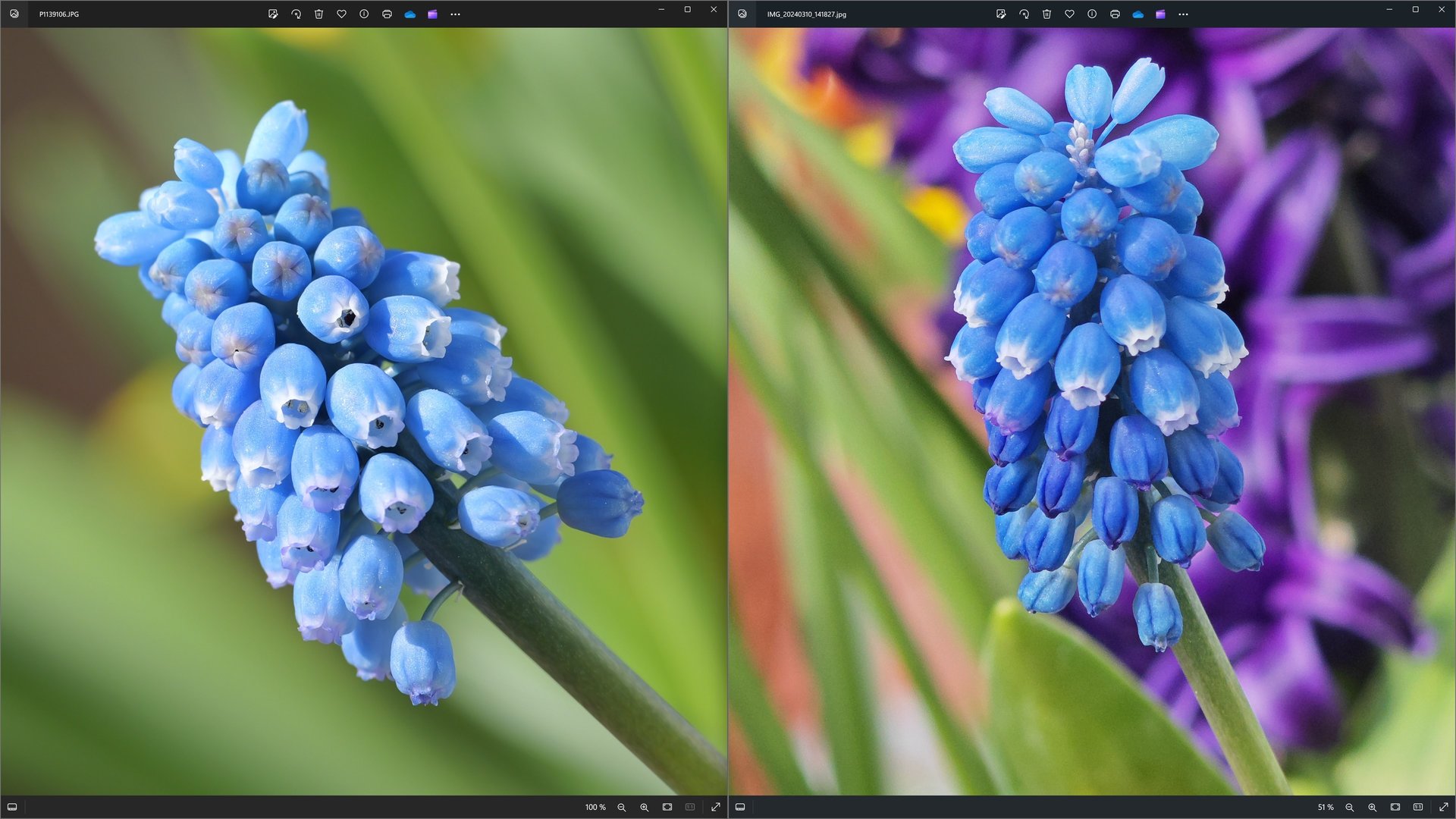Zoom out on the left photo

point(622,807)
